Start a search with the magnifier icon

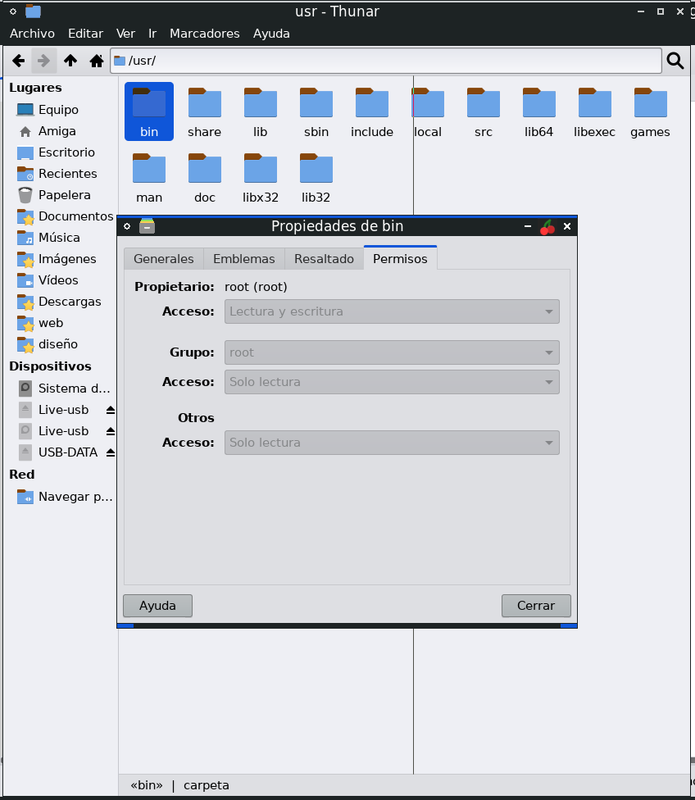click(x=675, y=61)
